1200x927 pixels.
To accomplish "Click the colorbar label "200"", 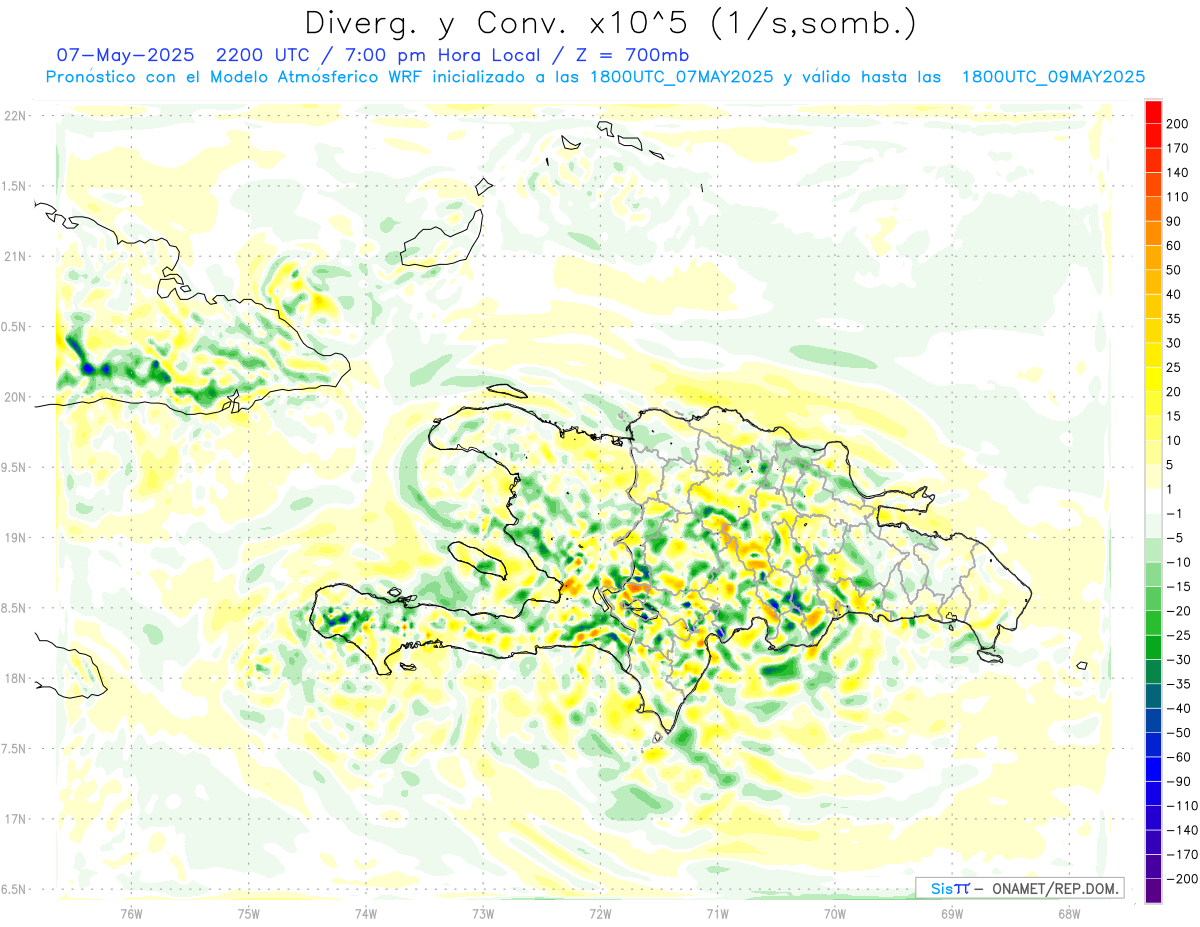I will click(1178, 123).
